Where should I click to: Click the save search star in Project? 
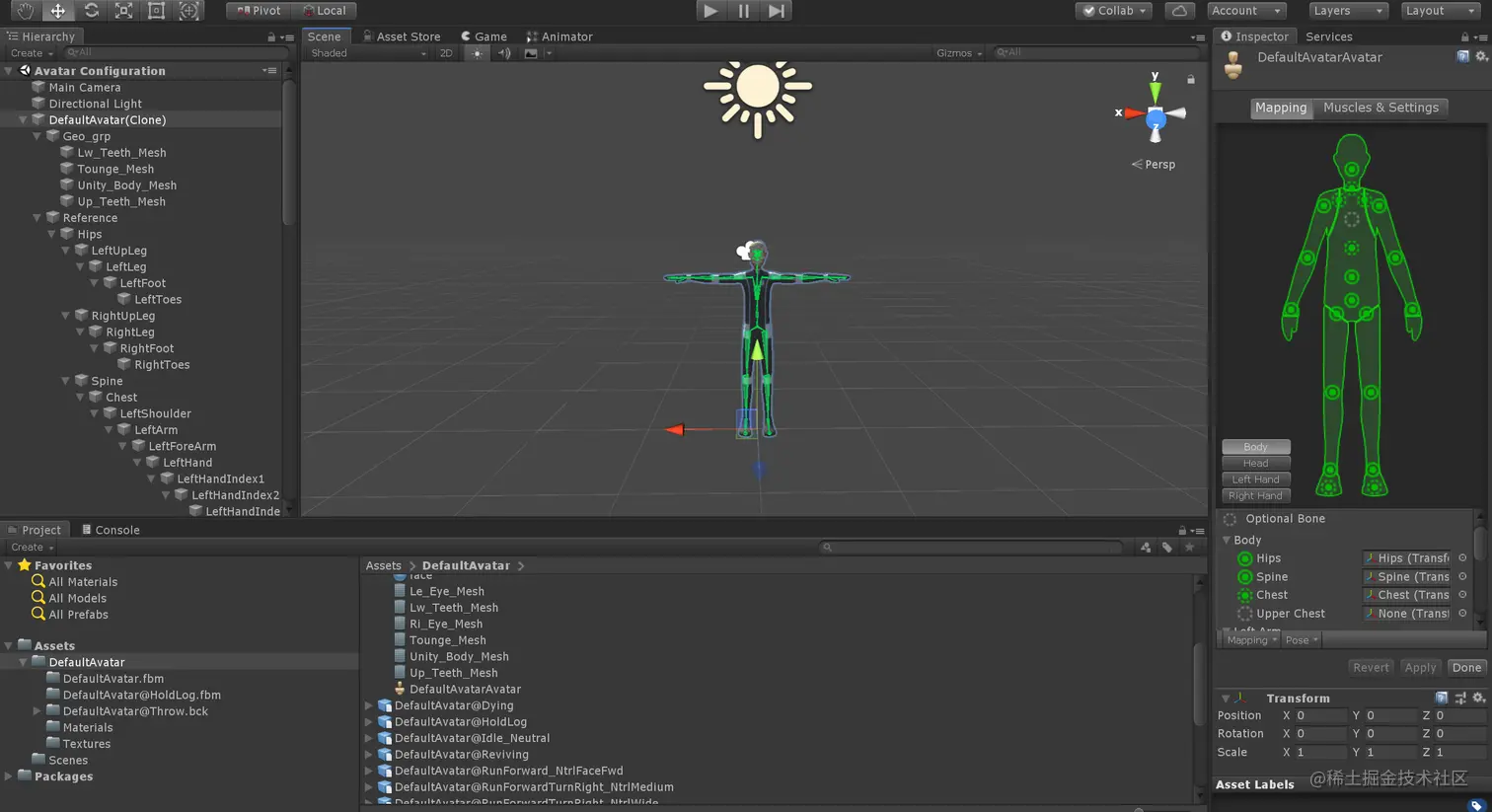coord(1189,547)
